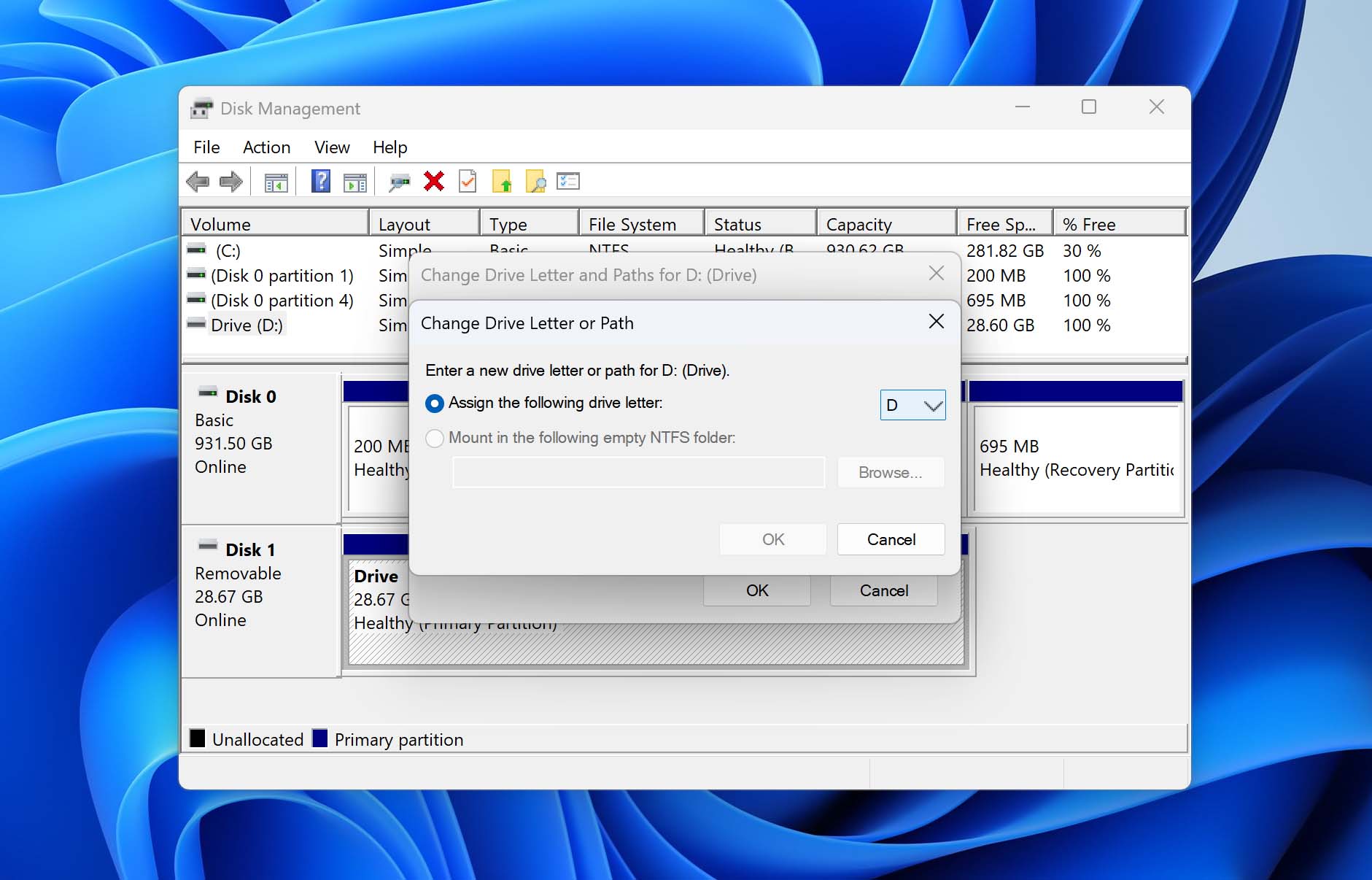Click the NTFS folder path text field
This screenshot has width=1372, height=880.
(638, 473)
